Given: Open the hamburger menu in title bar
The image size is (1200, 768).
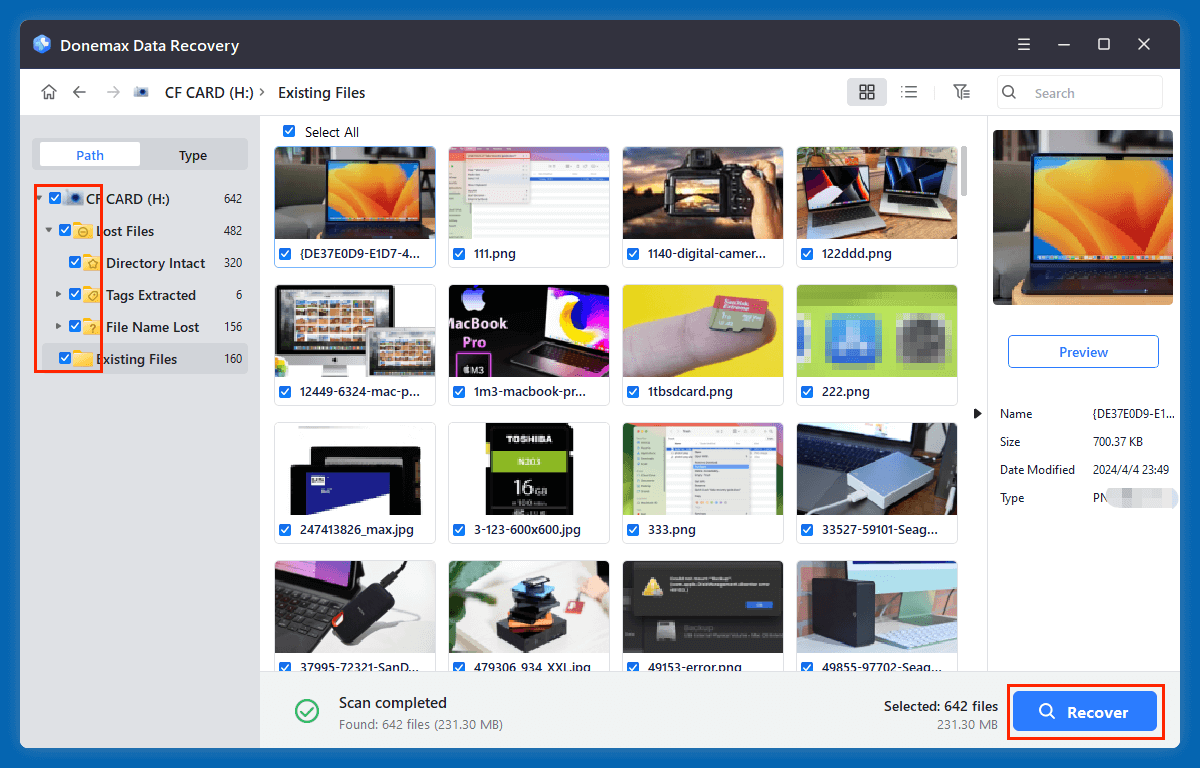Looking at the screenshot, I should tap(1024, 45).
